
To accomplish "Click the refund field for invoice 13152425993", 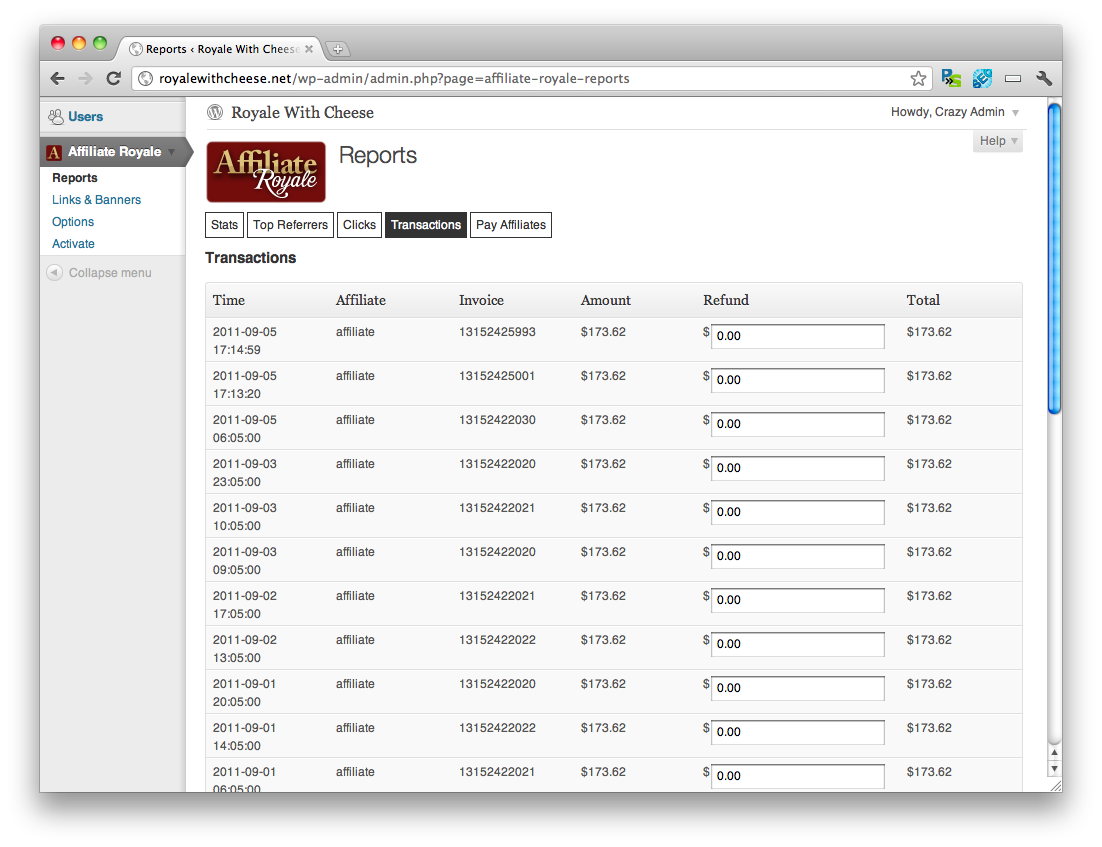I will 797,336.
